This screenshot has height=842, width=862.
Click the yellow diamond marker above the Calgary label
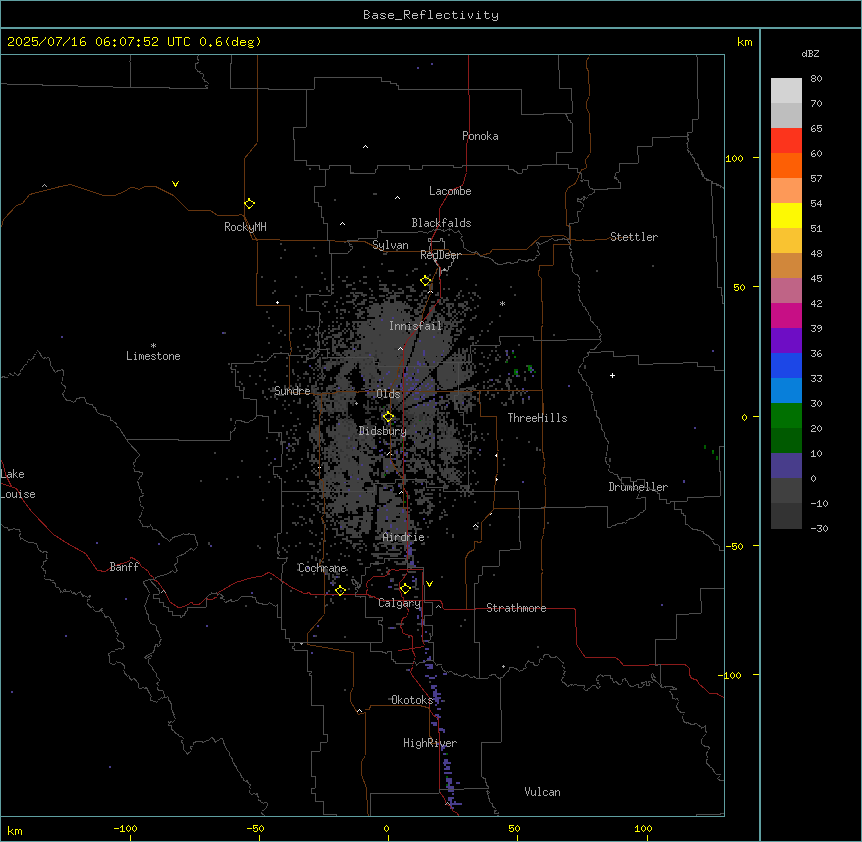405,589
